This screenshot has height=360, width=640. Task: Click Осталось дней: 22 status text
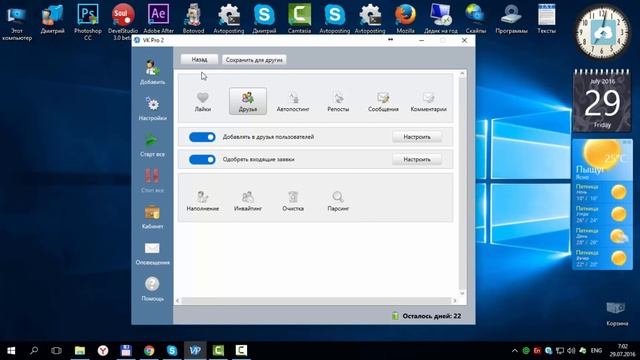pyautogui.click(x=431, y=316)
